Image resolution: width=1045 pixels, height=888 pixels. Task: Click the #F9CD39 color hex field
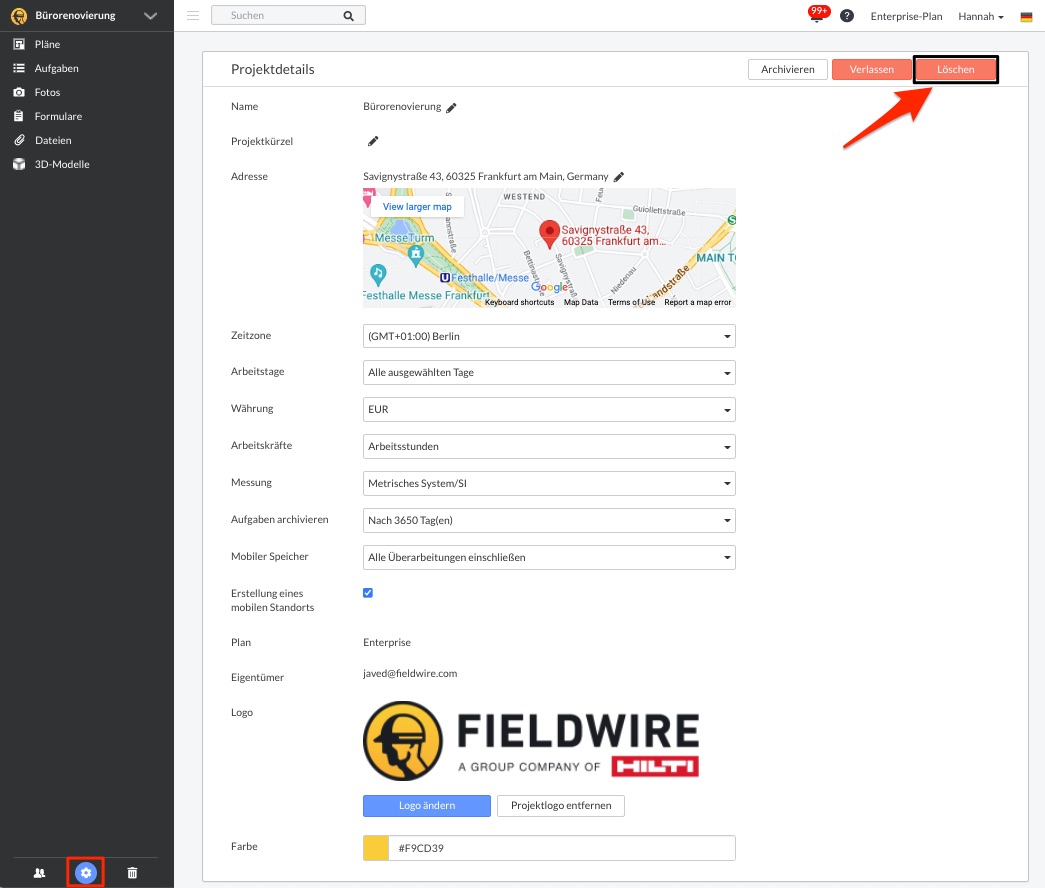(562, 848)
